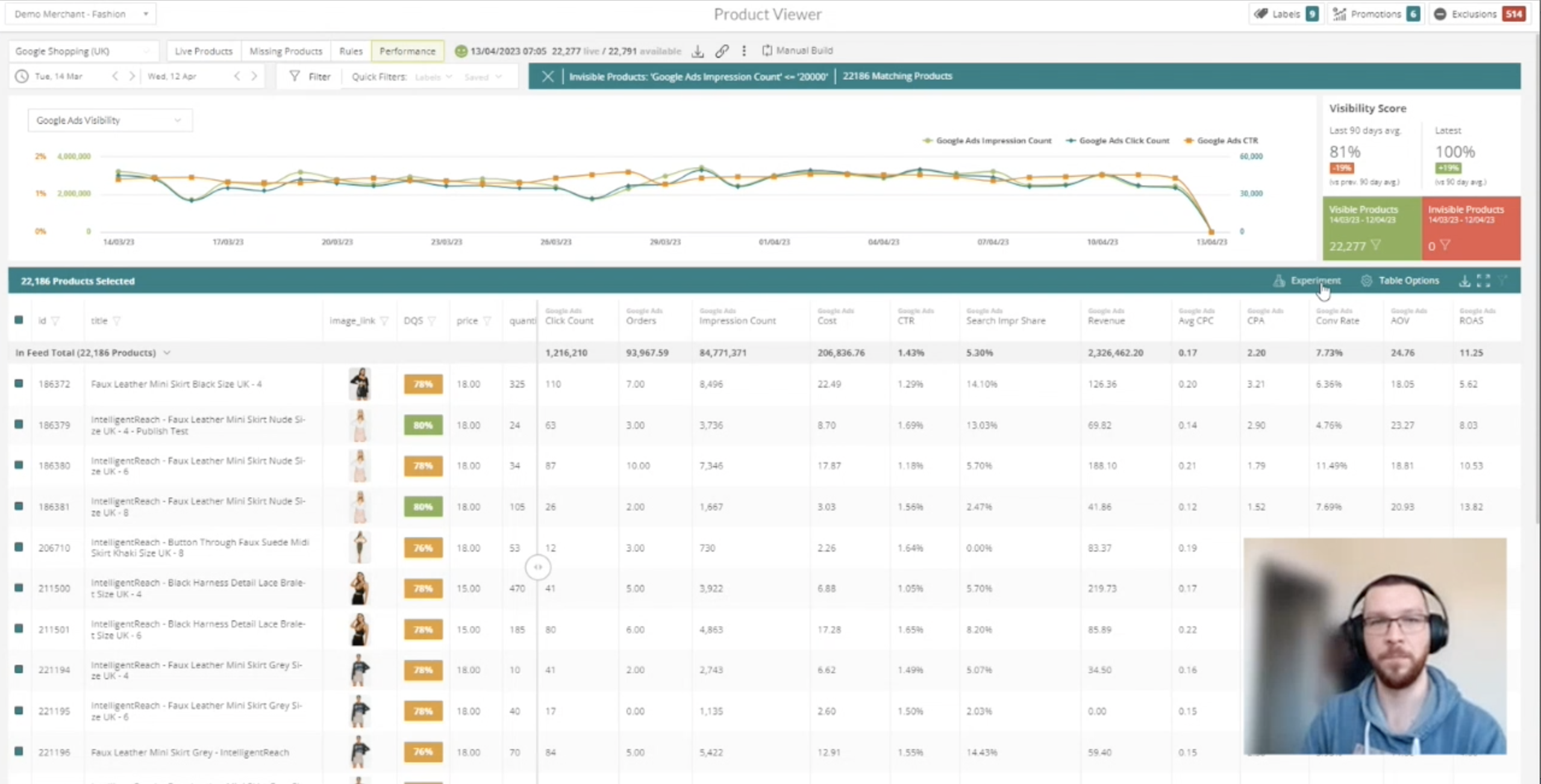Uncheck product 211501 checkbox
Viewport: 1541px width, 784px height.
pos(19,629)
